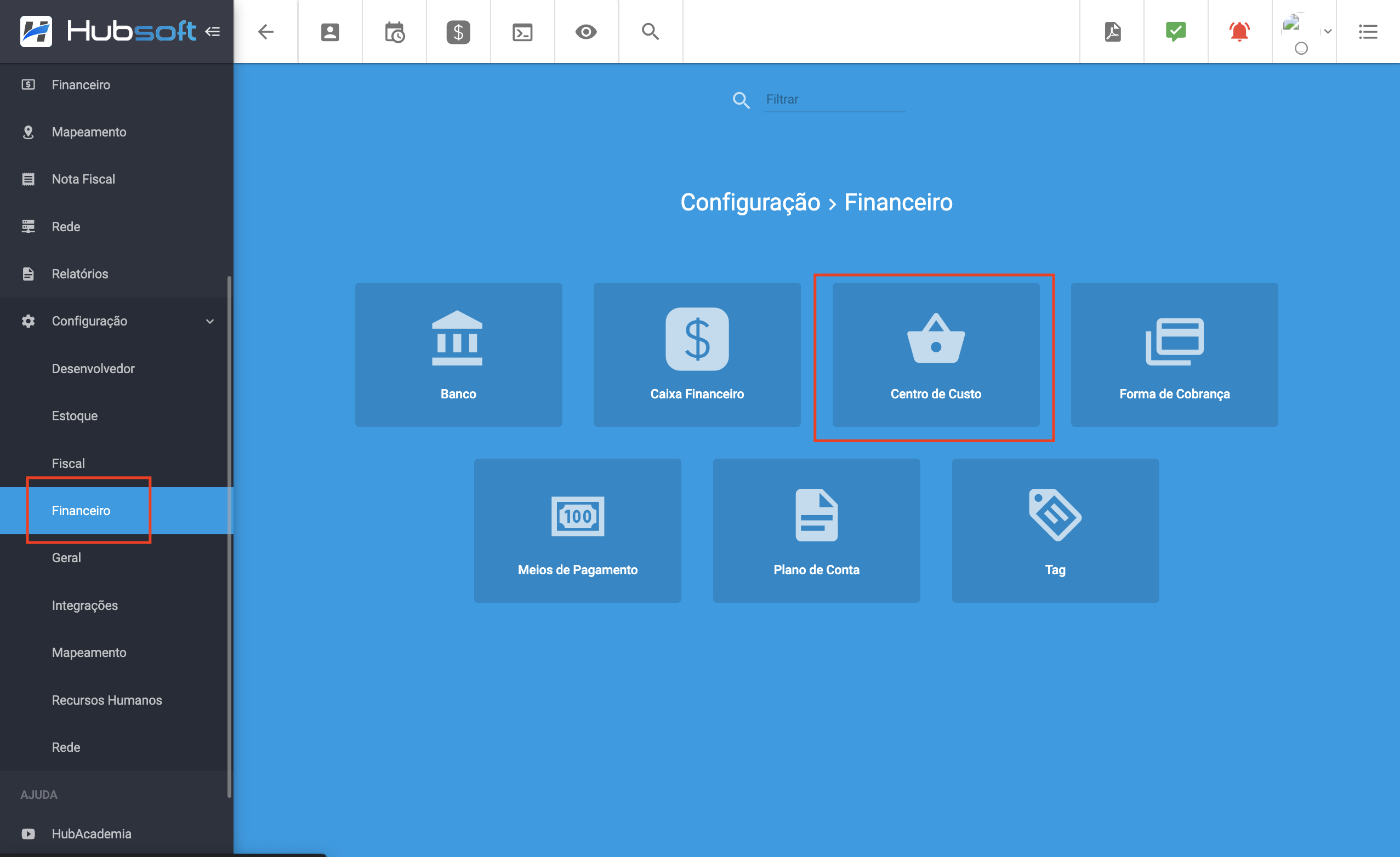Image resolution: width=1400 pixels, height=857 pixels.
Task: Click the sidebar vertical scrollbar
Action: coord(230,536)
